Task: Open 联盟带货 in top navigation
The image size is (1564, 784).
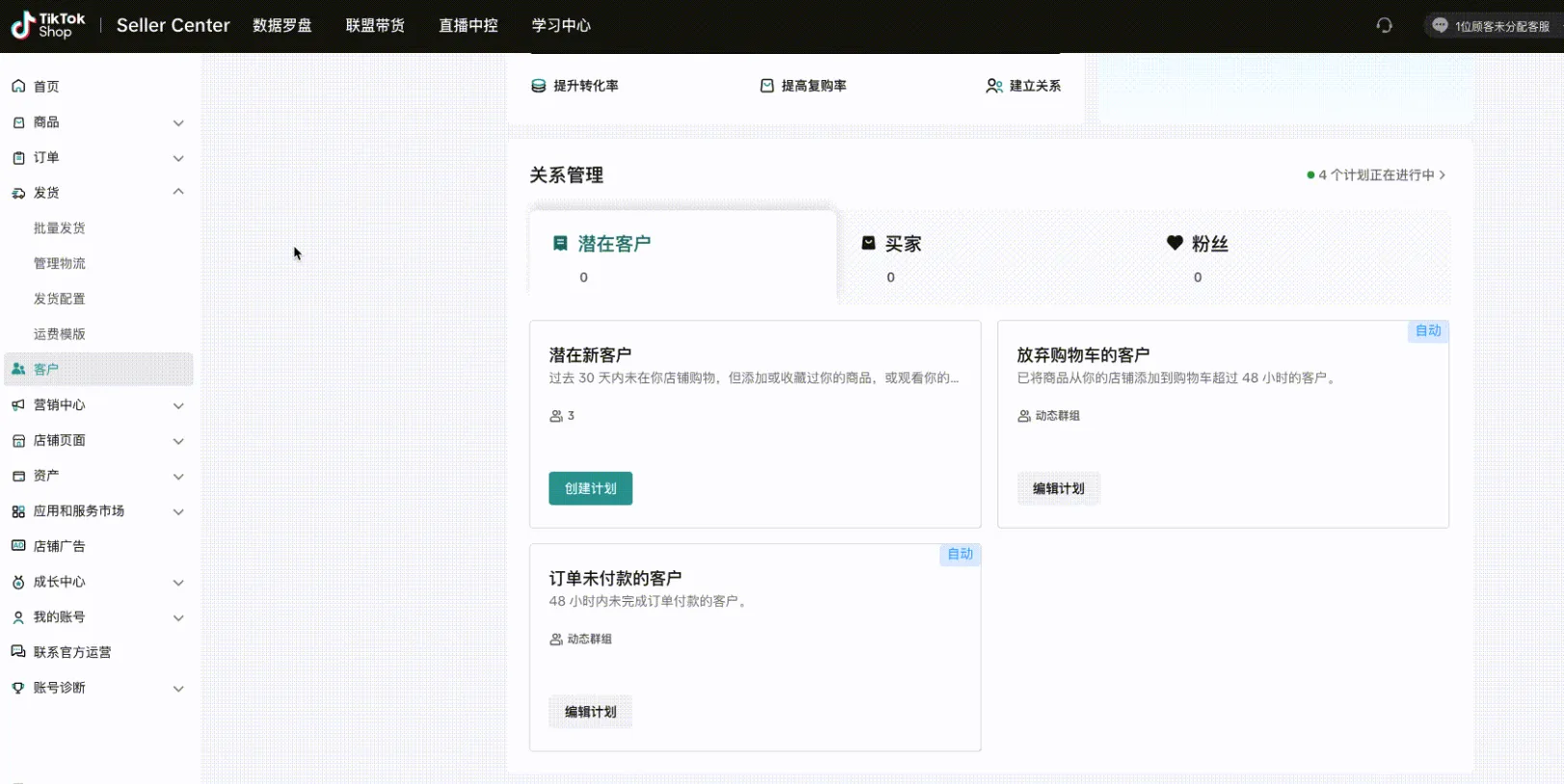Action: tap(375, 25)
